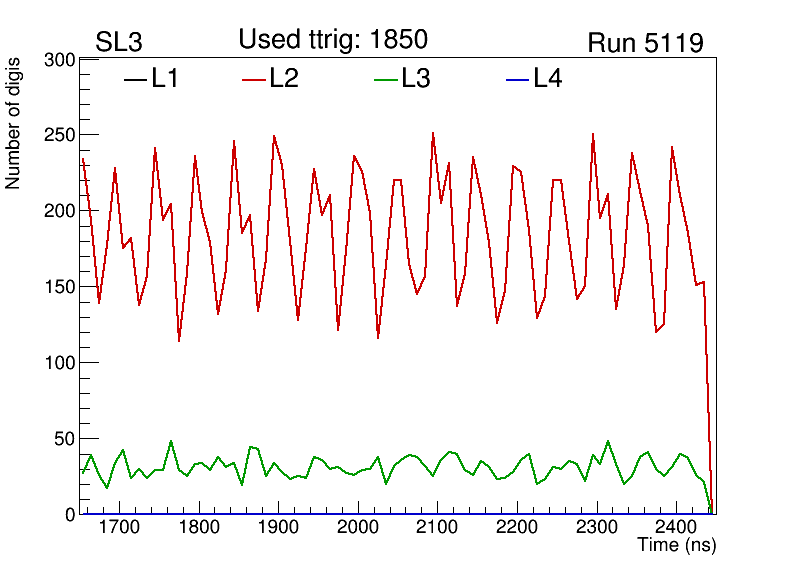Image resolution: width=796 pixels, height=572 pixels.
Task: Click the 300 tick label on y-axis
Action: pos(61,60)
